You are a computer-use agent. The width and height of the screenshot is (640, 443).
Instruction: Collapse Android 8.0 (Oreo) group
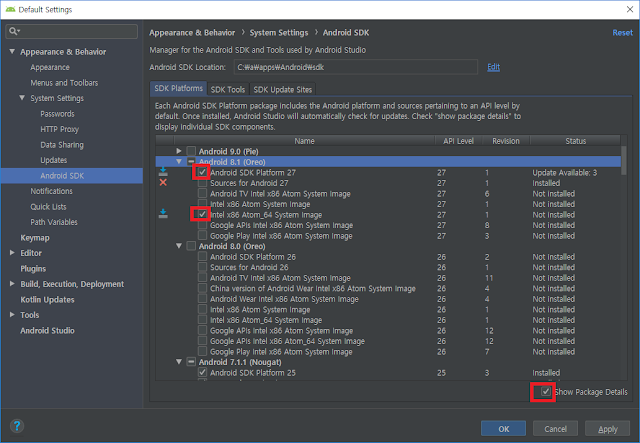pyautogui.click(x=179, y=246)
